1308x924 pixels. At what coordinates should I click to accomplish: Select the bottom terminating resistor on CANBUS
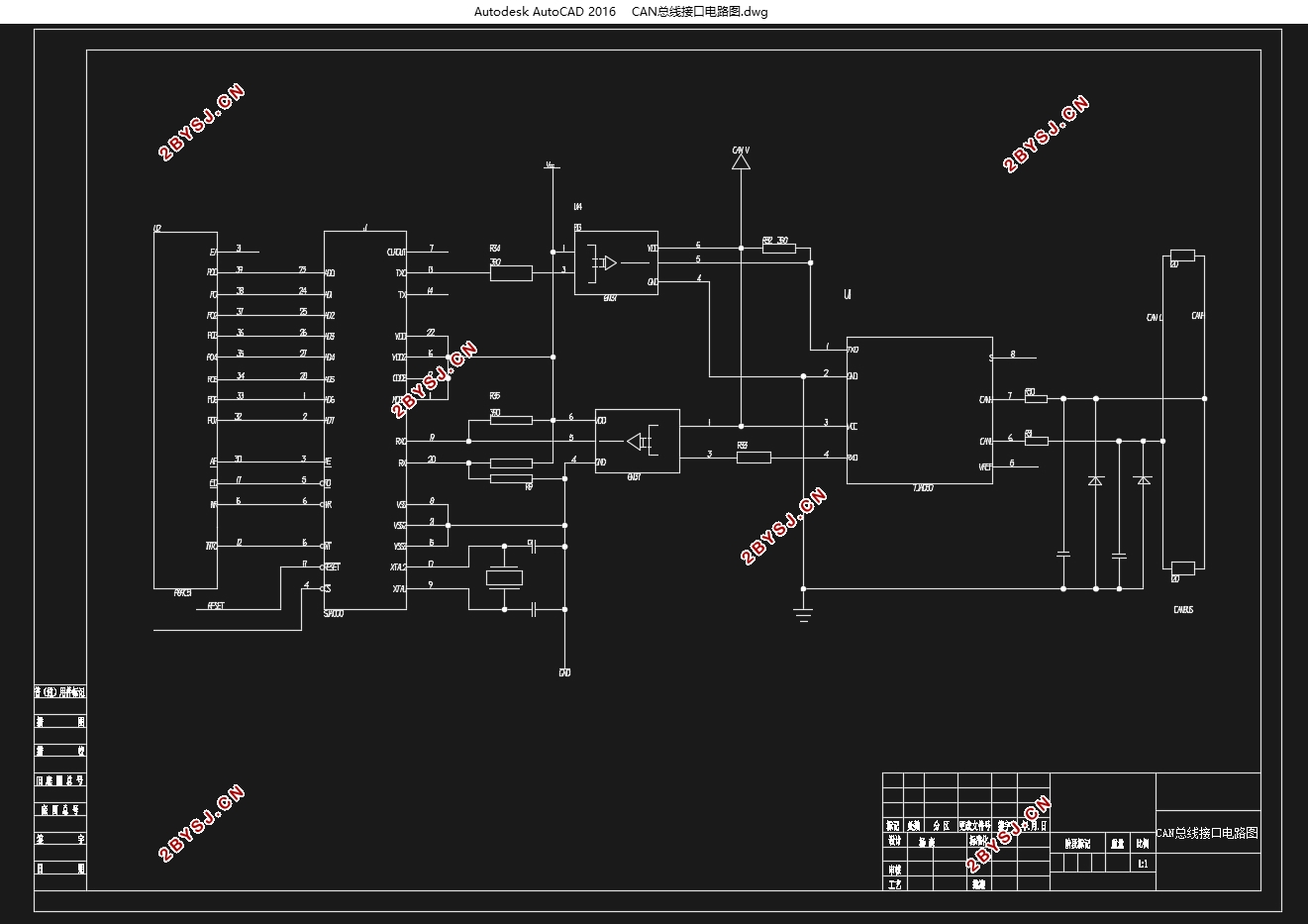(1182, 567)
